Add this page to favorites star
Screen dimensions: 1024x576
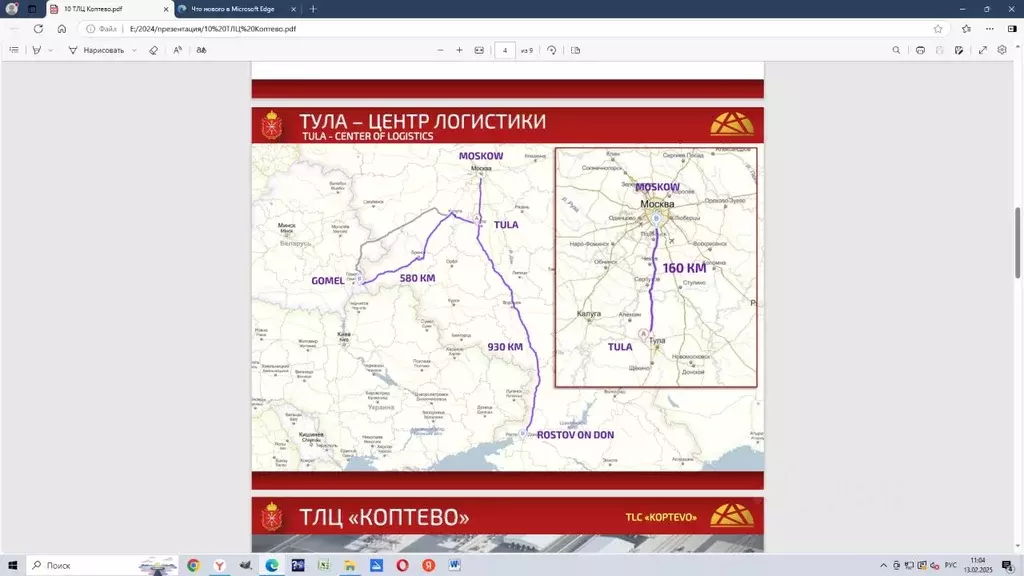coord(938,29)
